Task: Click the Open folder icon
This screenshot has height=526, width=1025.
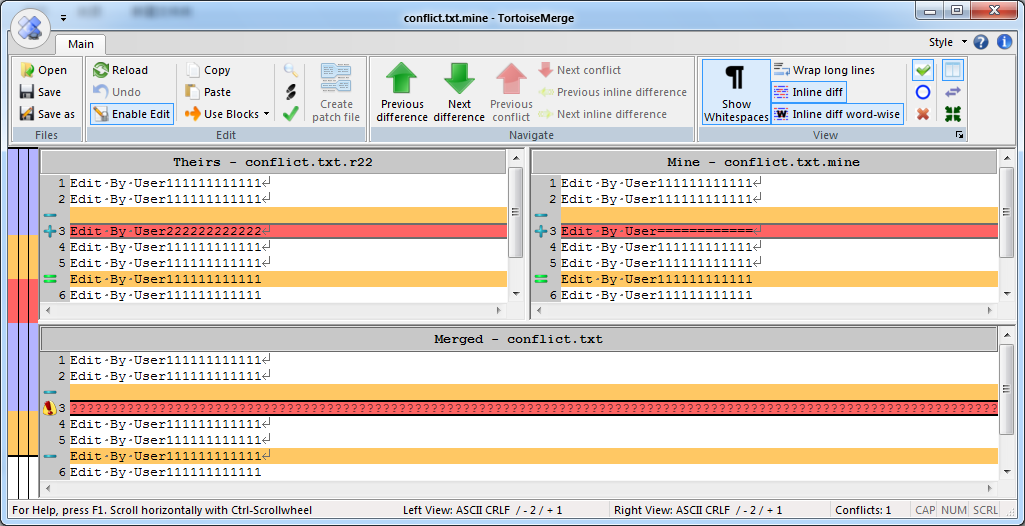Action: (27, 70)
